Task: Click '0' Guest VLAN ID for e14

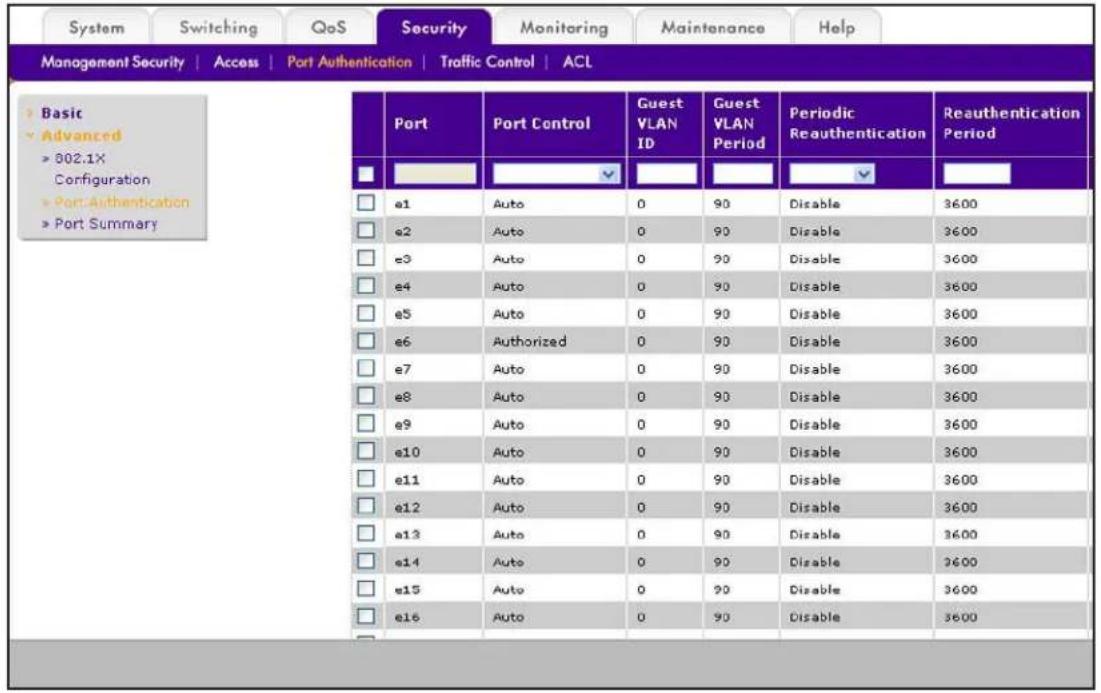Action: click(641, 562)
